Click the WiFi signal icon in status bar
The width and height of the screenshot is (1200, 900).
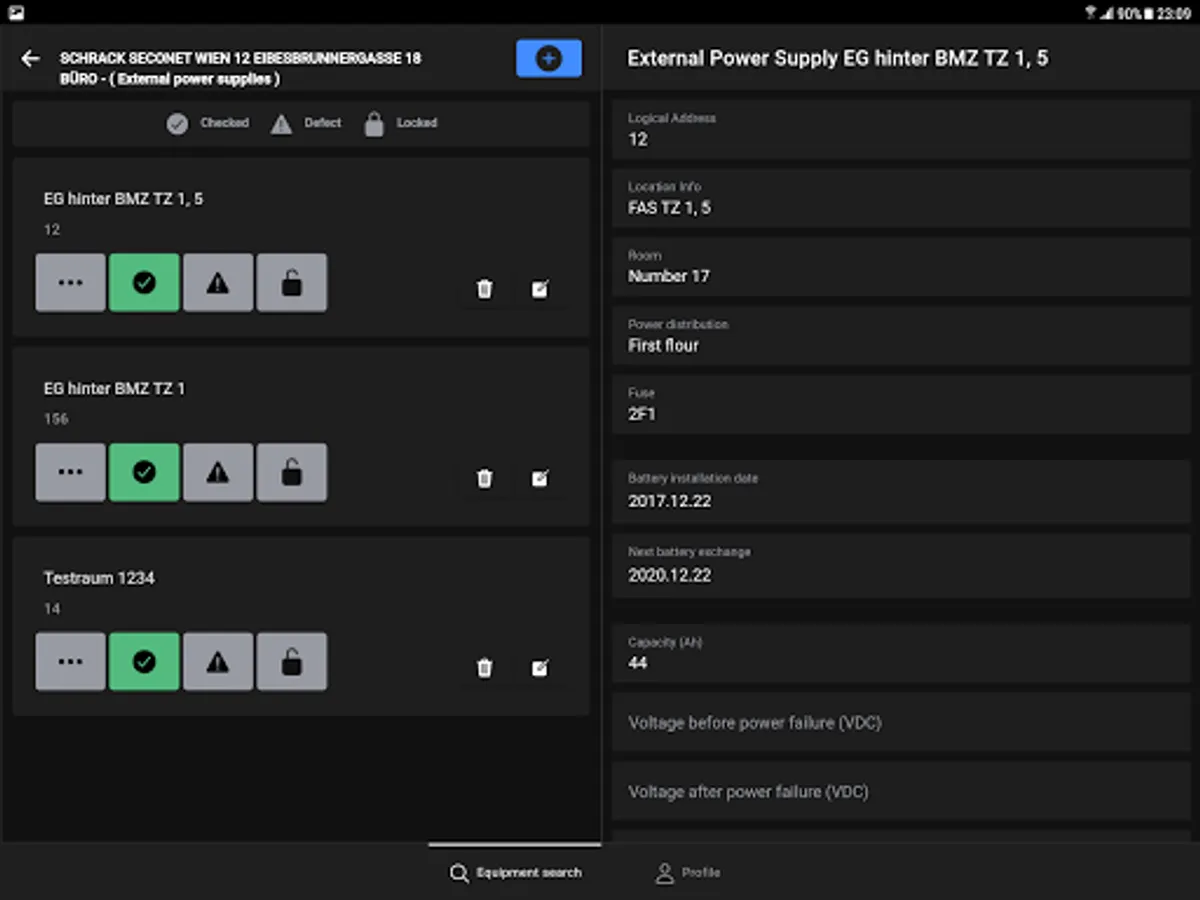click(x=1089, y=13)
